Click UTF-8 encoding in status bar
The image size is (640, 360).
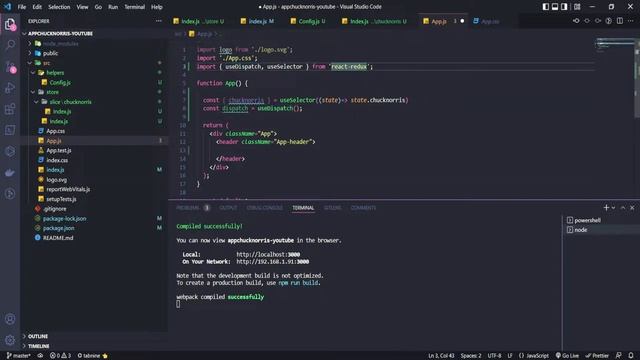(494, 356)
